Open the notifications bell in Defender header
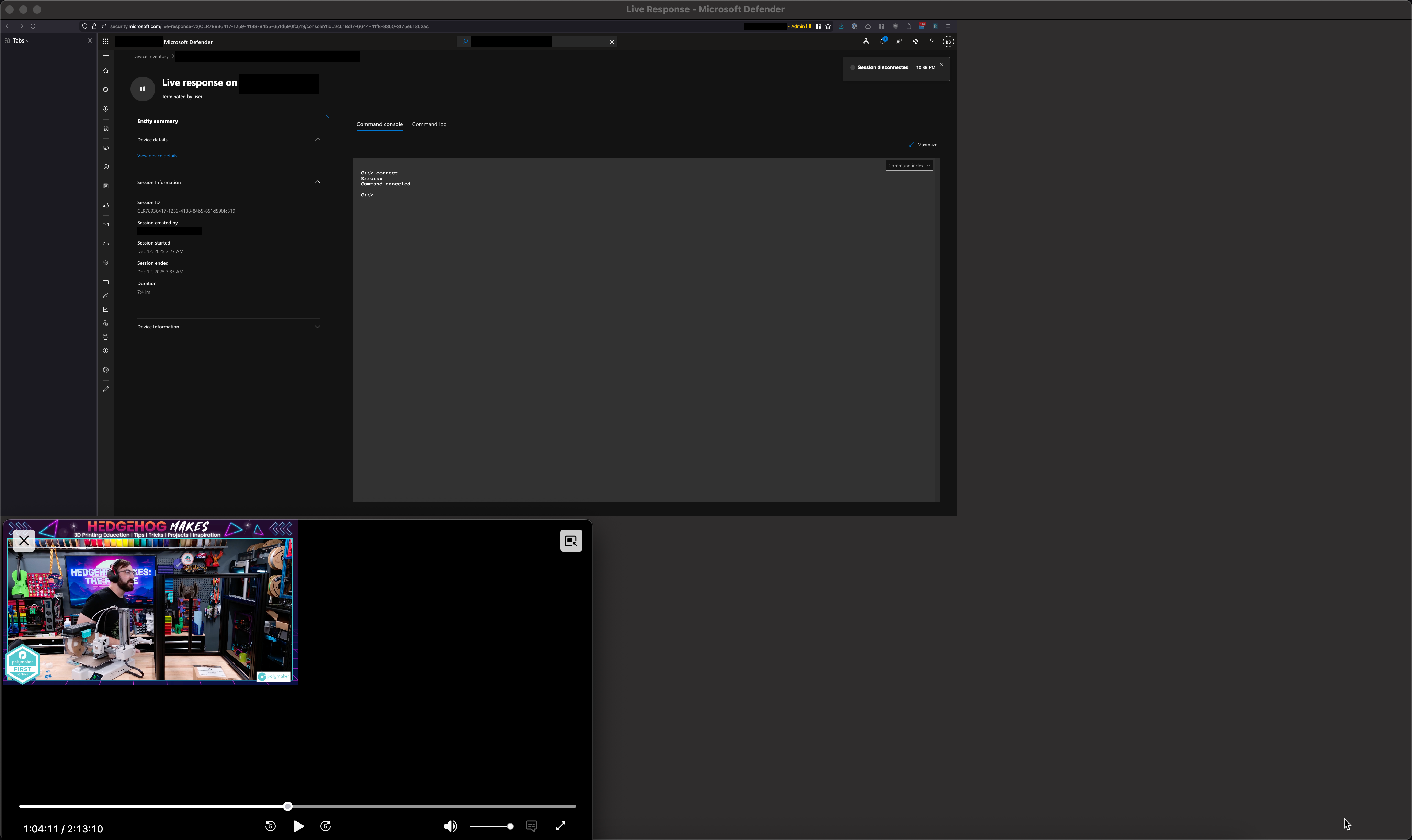1412x840 pixels. point(882,42)
